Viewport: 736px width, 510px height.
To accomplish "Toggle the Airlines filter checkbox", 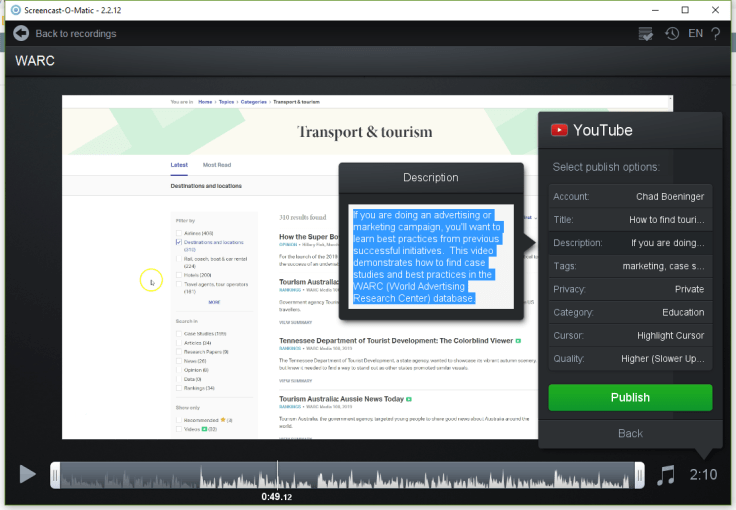I will click(179, 233).
